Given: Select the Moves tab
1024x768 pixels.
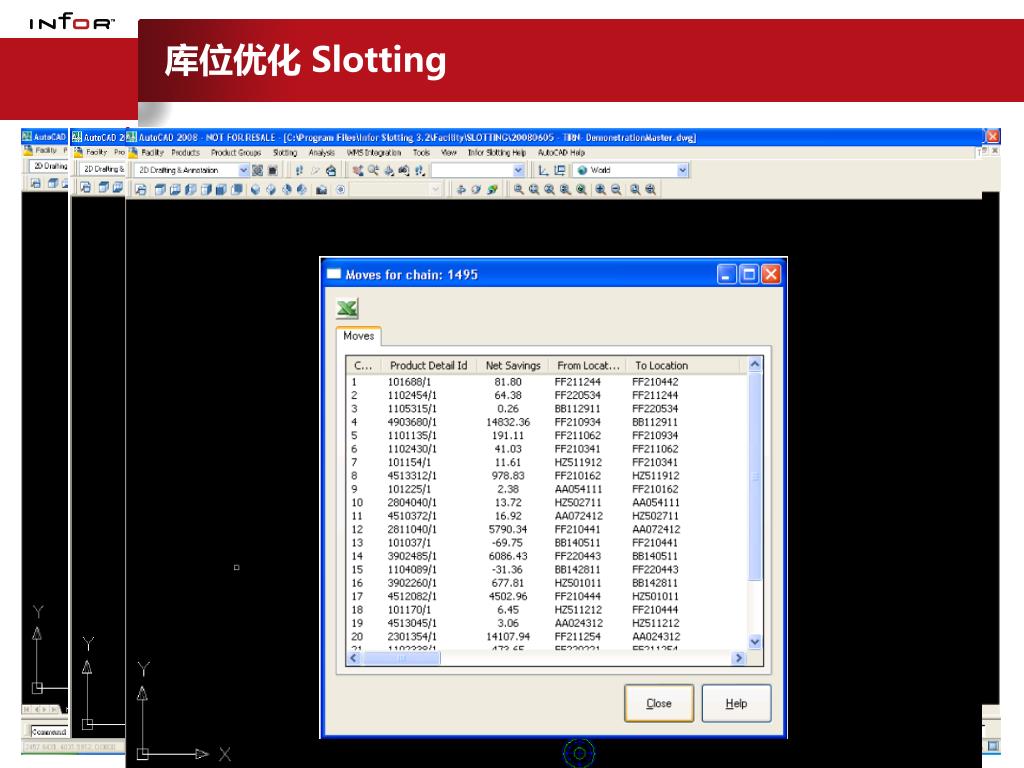Looking at the screenshot, I should point(359,336).
